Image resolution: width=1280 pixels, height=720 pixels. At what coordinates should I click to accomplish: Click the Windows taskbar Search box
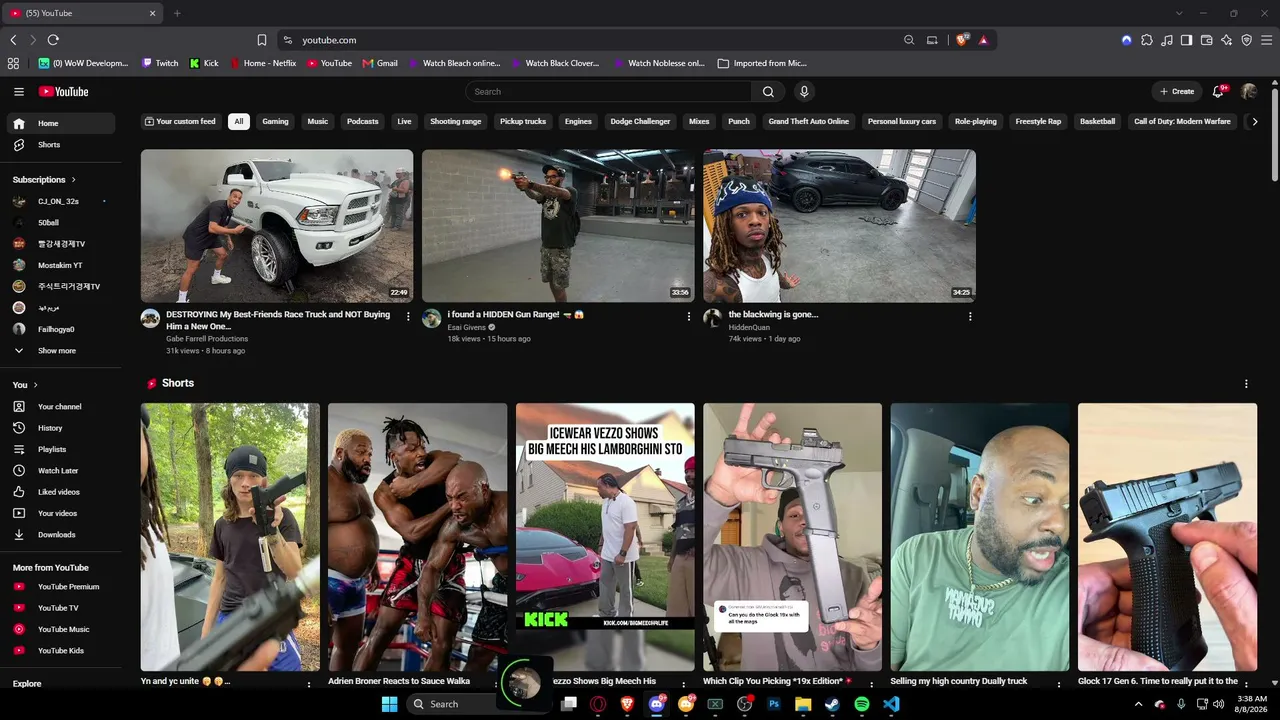pos(452,704)
